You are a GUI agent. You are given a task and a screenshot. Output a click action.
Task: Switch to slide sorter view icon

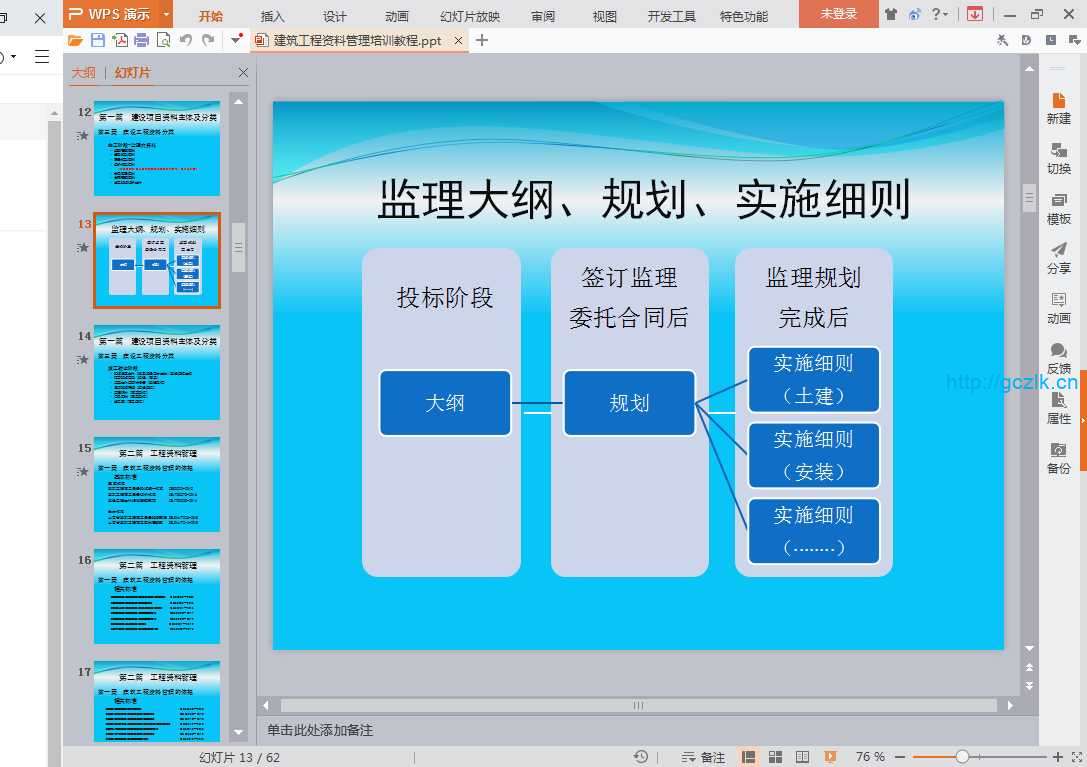click(775, 757)
